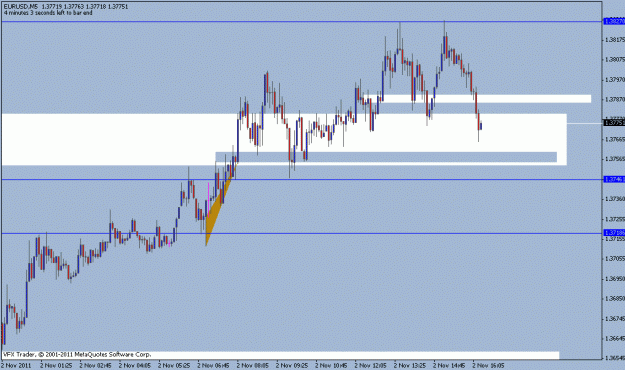
Task: Click the '2 Nov 13:25' time label
Action: click(x=410, y=365)
